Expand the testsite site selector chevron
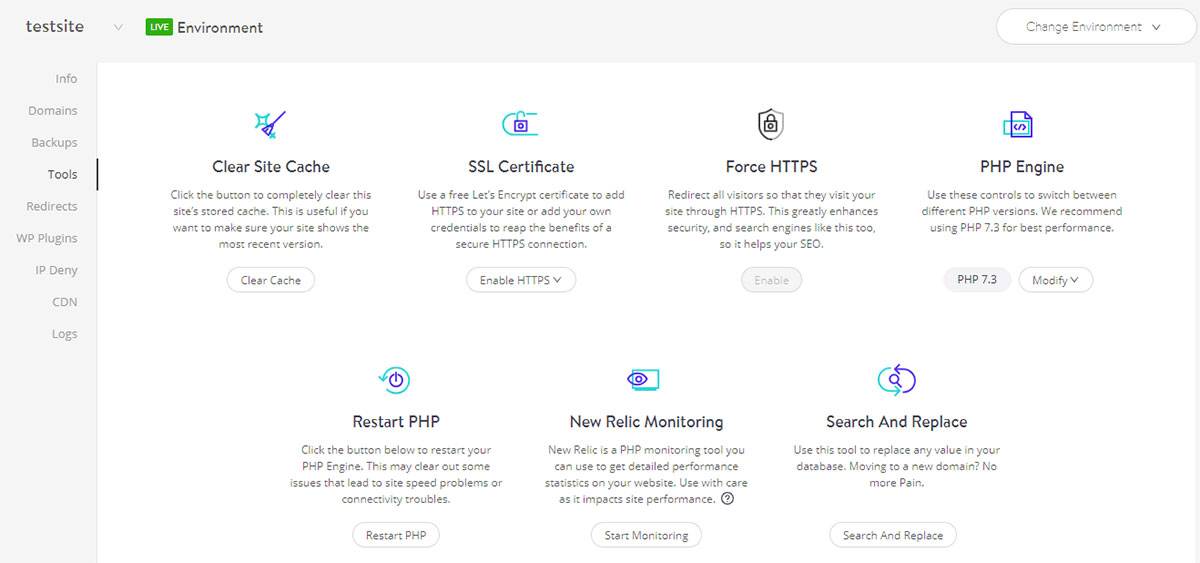The width and height of the screenshot is (1200, 563). tap(118, 28)
